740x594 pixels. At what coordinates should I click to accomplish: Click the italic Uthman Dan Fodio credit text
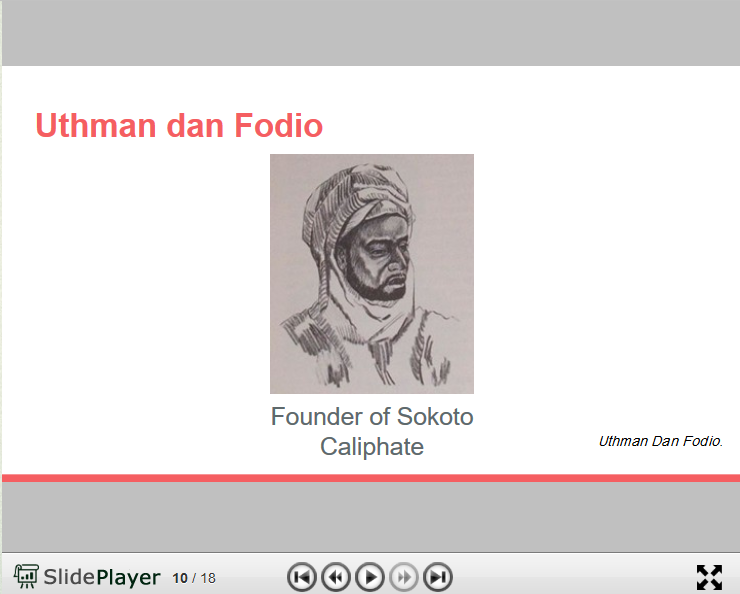pyautogui.click(x=661, y=441)
